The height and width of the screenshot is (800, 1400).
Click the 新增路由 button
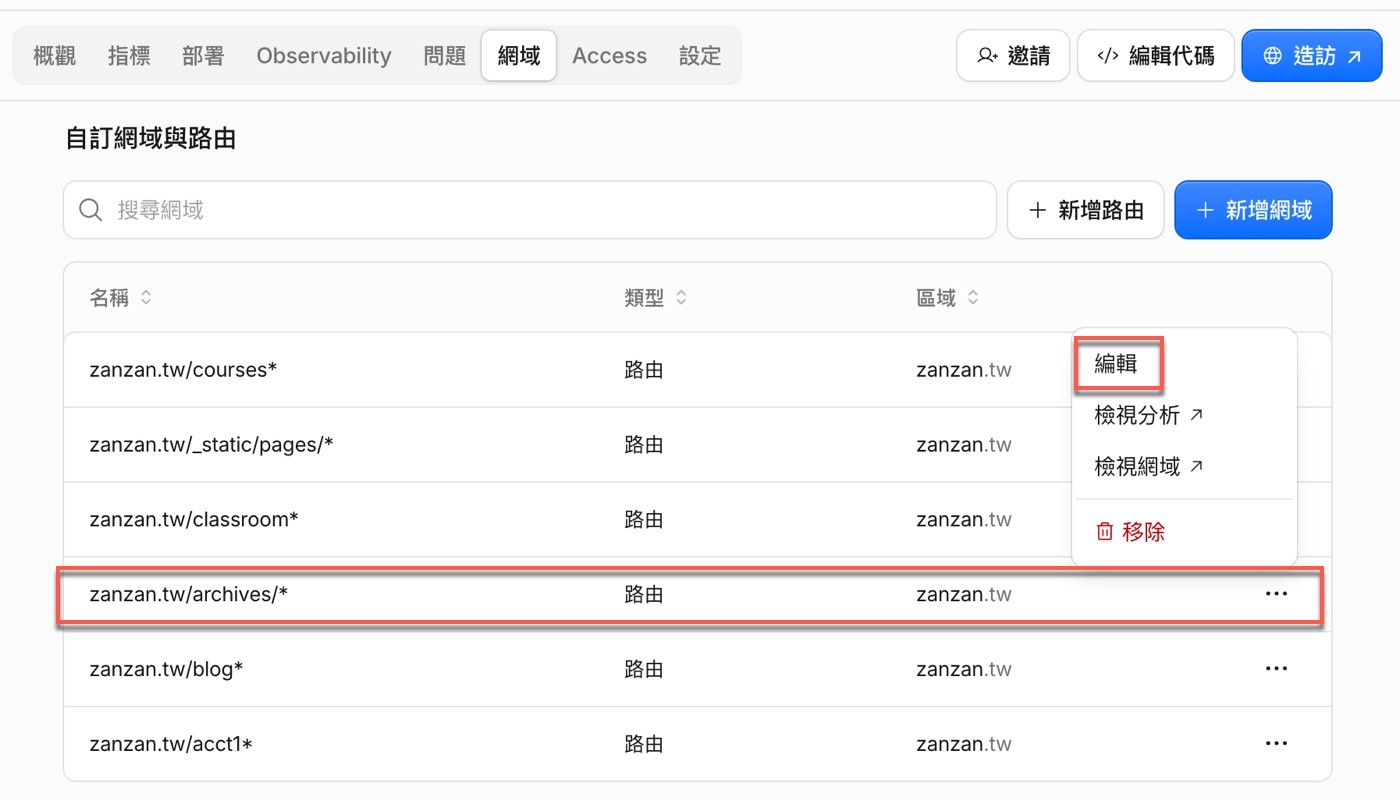point(1086,210)
